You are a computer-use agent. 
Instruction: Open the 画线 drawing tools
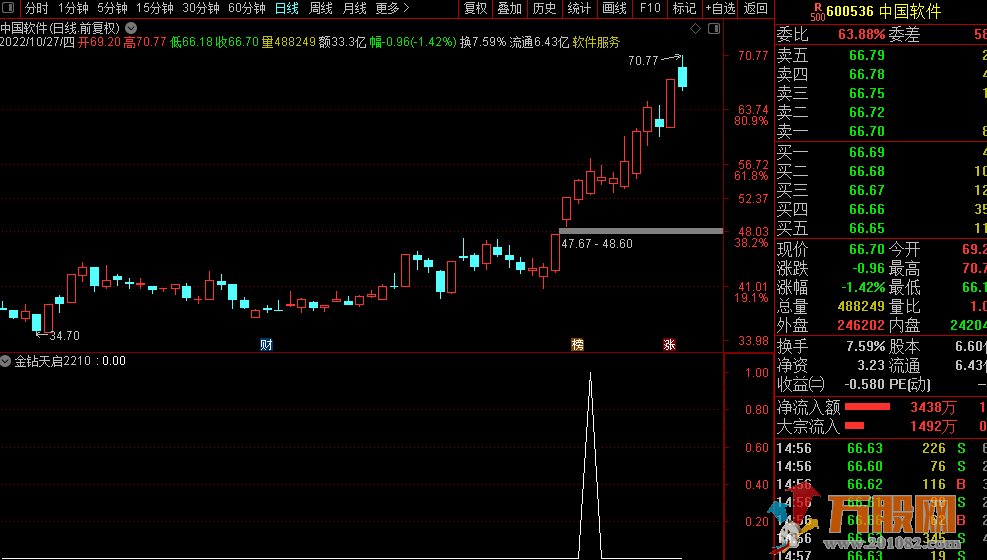(x=614, y=8)
